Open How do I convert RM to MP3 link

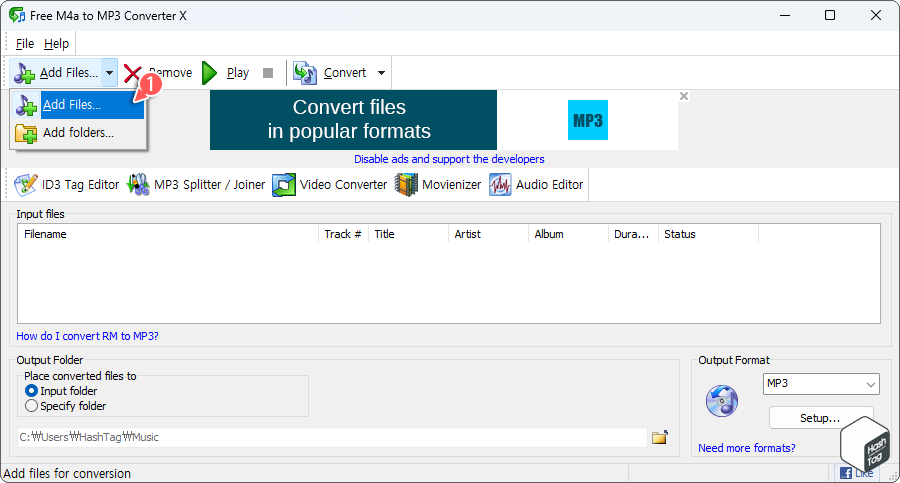[x=87, y=336]
